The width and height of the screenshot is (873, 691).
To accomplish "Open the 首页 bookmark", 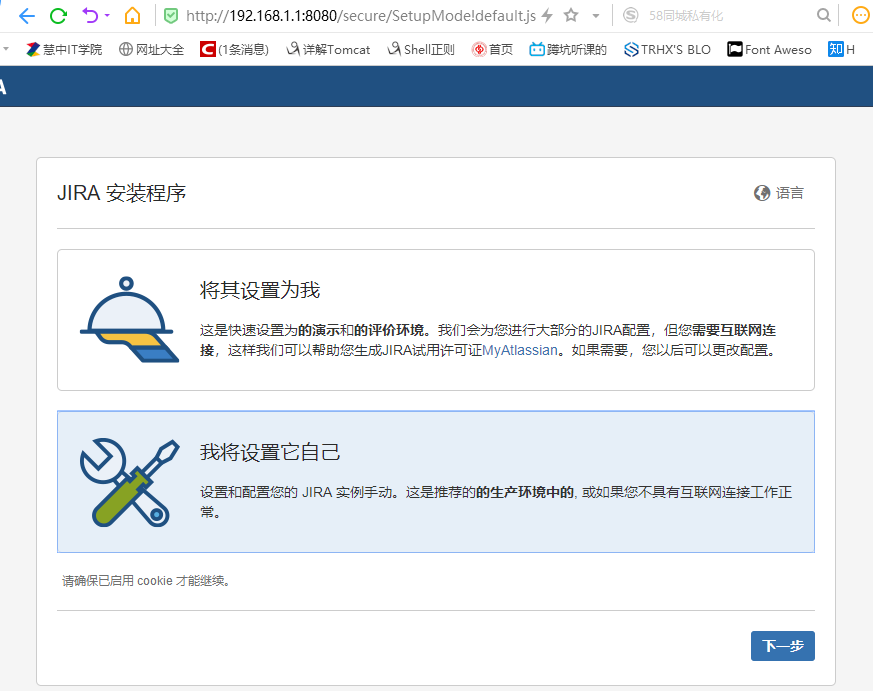I will (x=492, y=50).
